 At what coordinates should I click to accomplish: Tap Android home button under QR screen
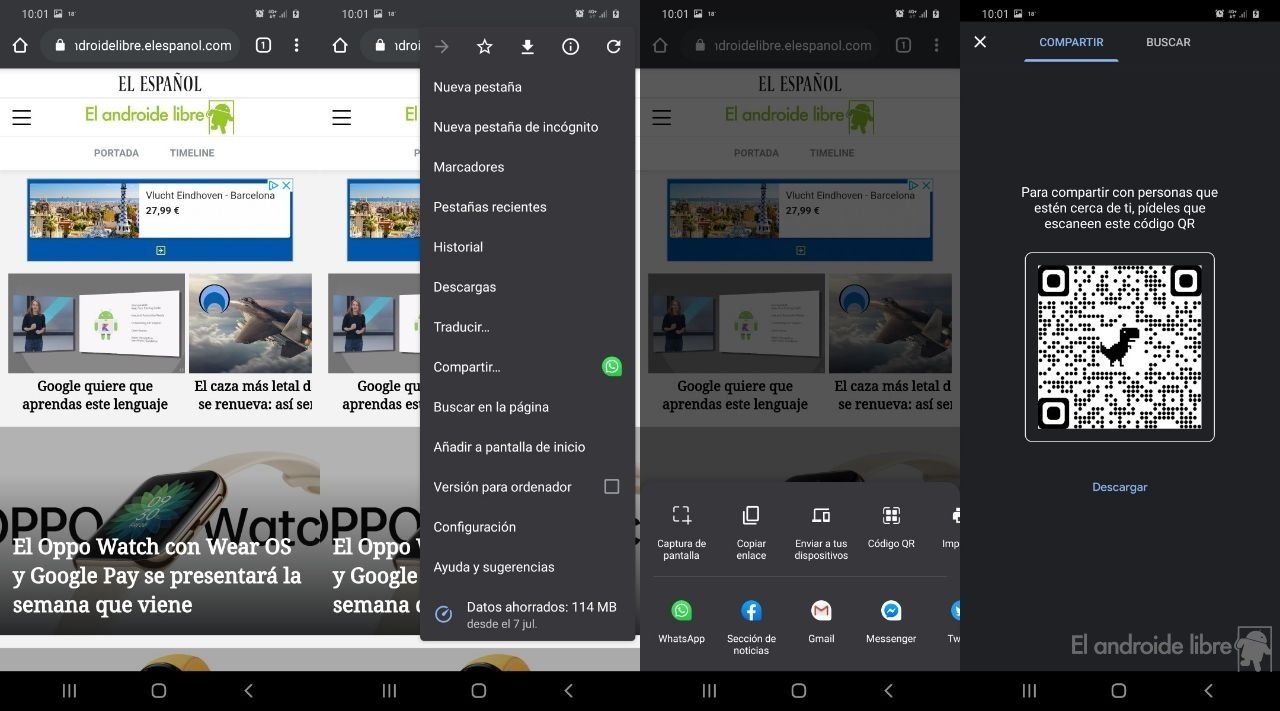pyautogui.click(x=1119, y=690)
